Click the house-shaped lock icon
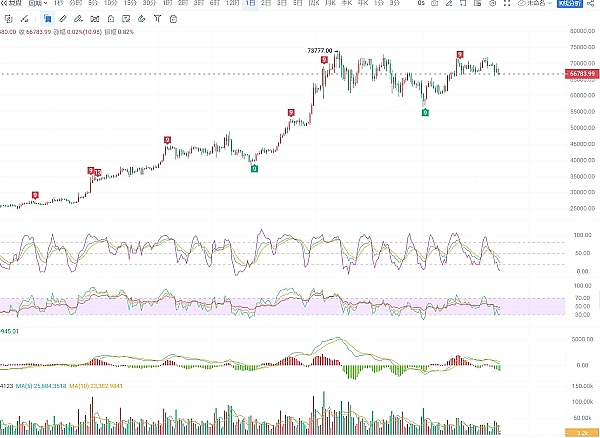Screen dimensions: 600x438 click(111, 19)
